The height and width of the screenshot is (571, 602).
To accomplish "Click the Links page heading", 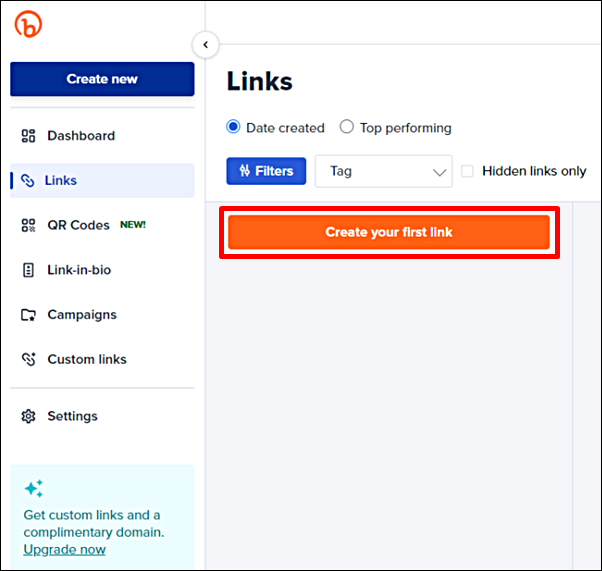I will [x=260, y=81].
